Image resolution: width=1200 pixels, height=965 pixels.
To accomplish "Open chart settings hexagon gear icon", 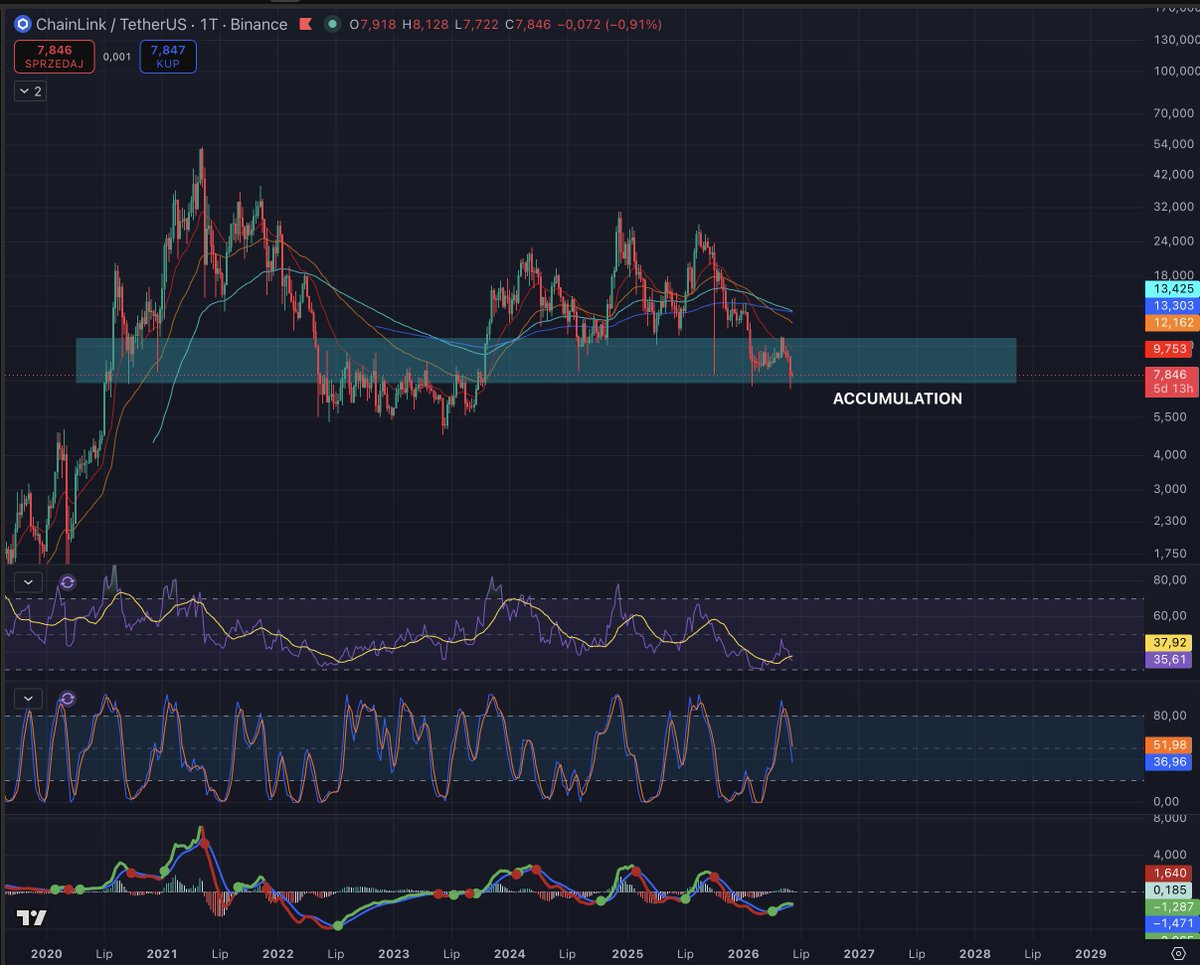I will point(1177,953).
